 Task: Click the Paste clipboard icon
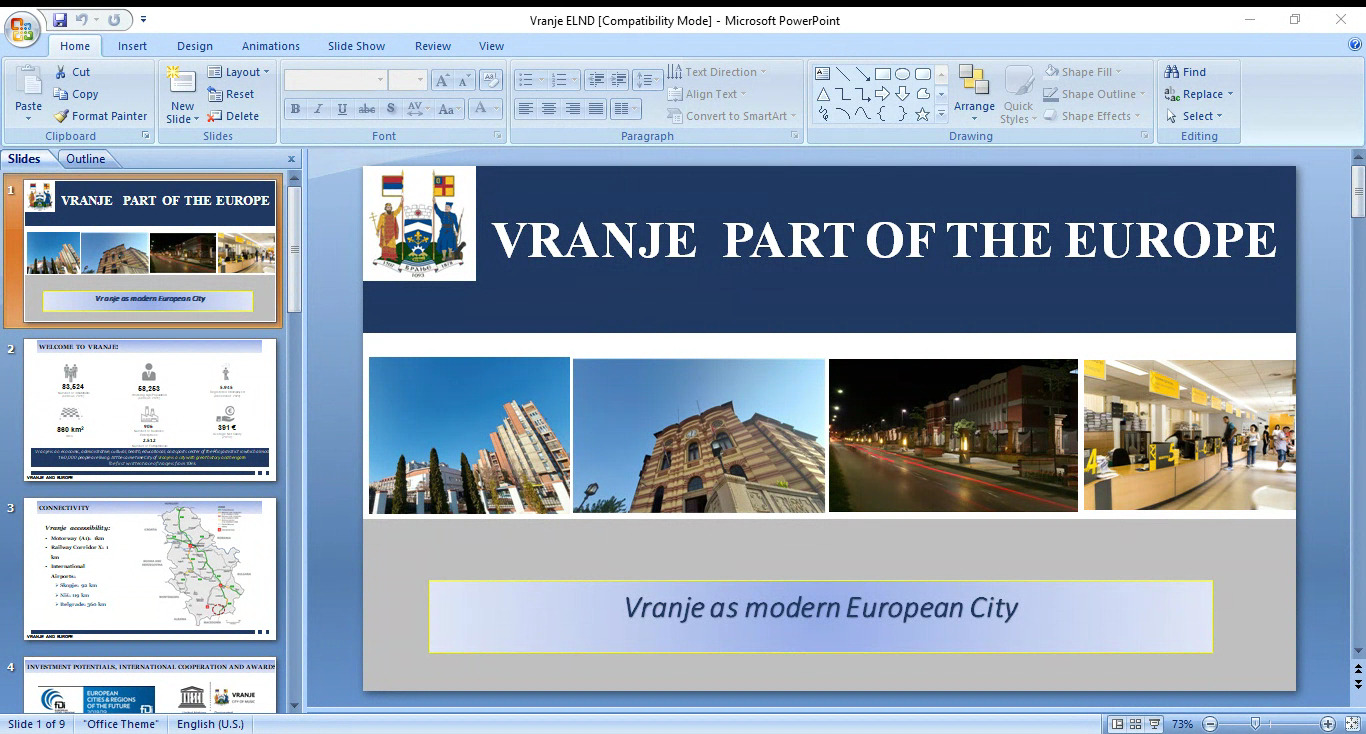click(28, 83)
